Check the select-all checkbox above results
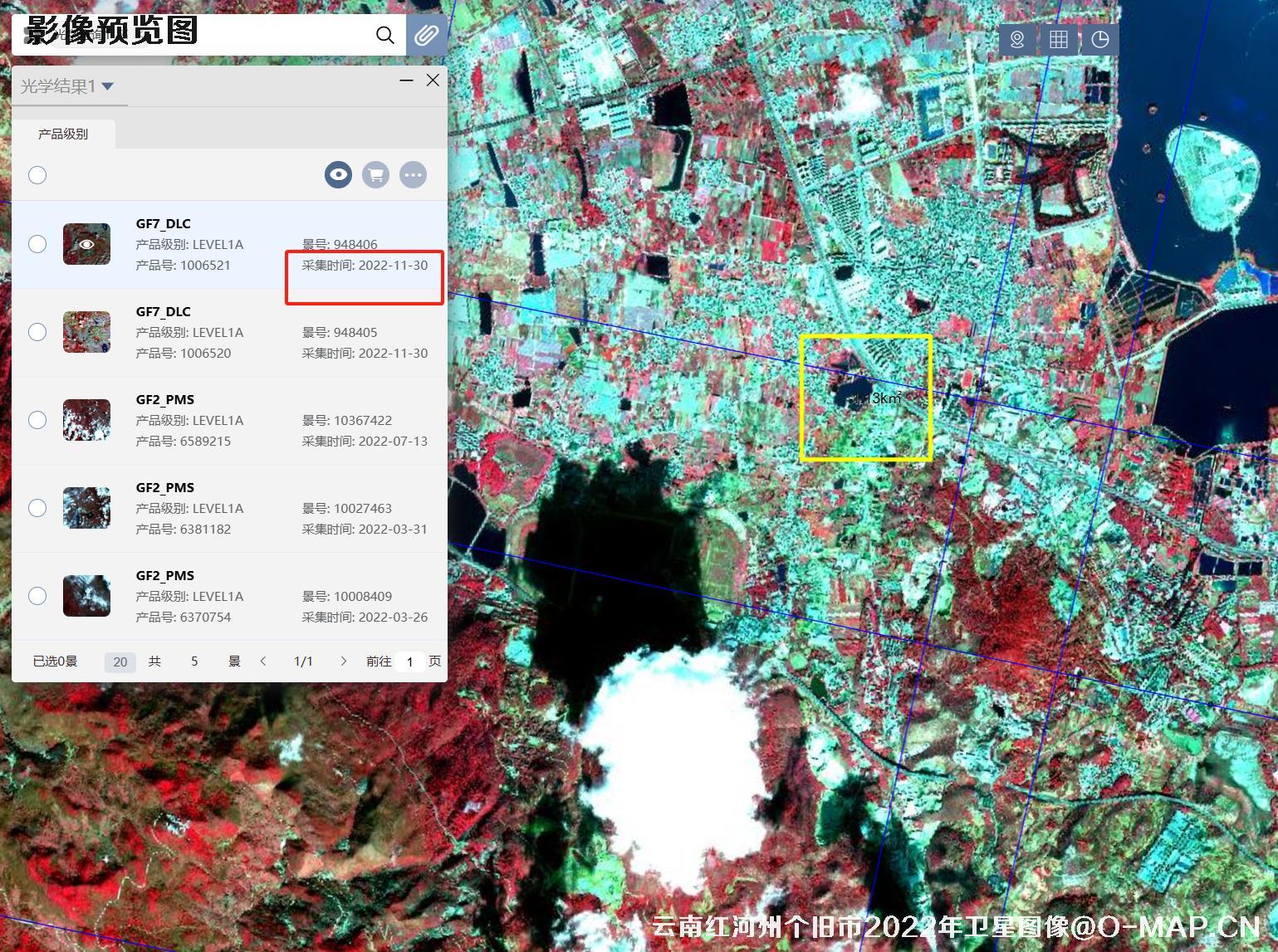This screenshot has width=1278, height=952. (x=37, y=175)
